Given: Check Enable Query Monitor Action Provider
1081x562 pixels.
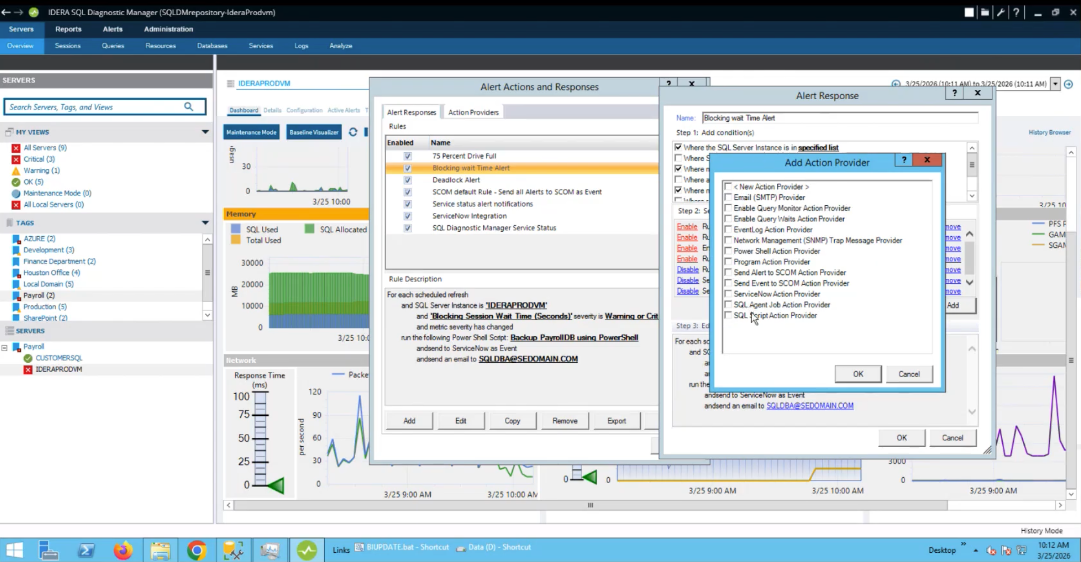Looking at the screenshot, I should [x=728, y=208].
